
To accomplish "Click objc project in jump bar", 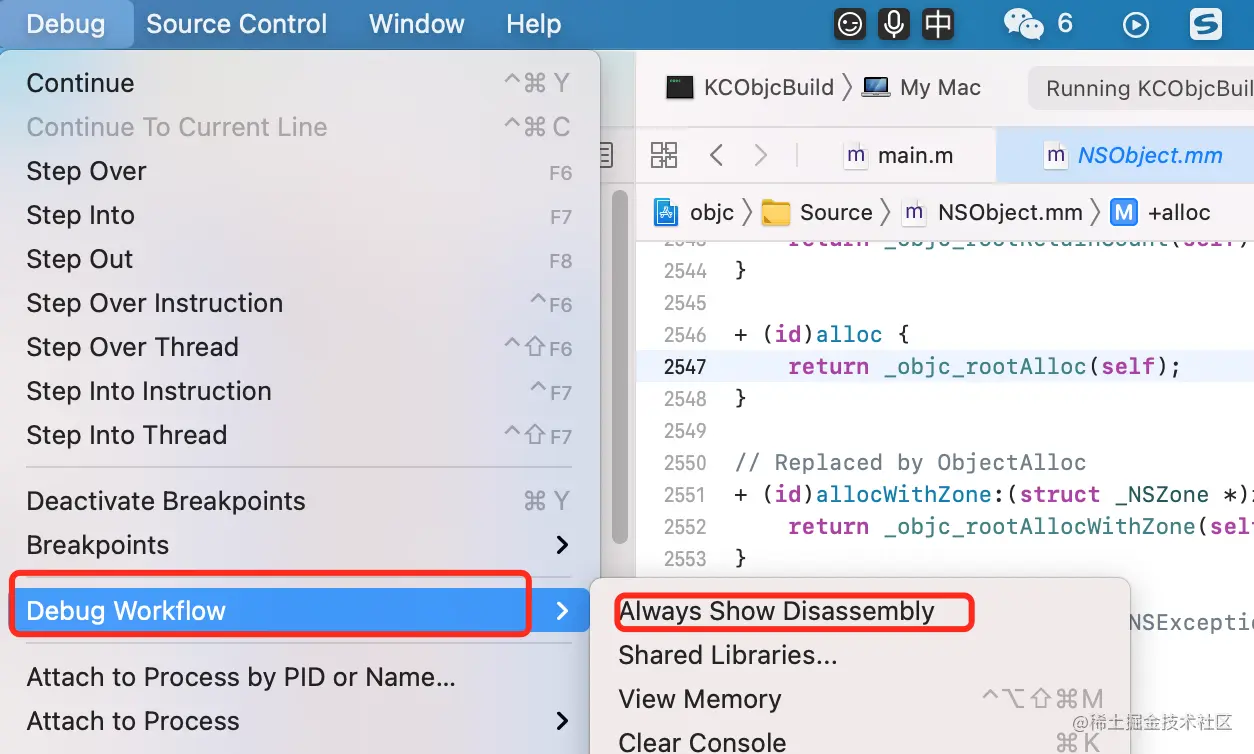I will click(x=694, y=212).
